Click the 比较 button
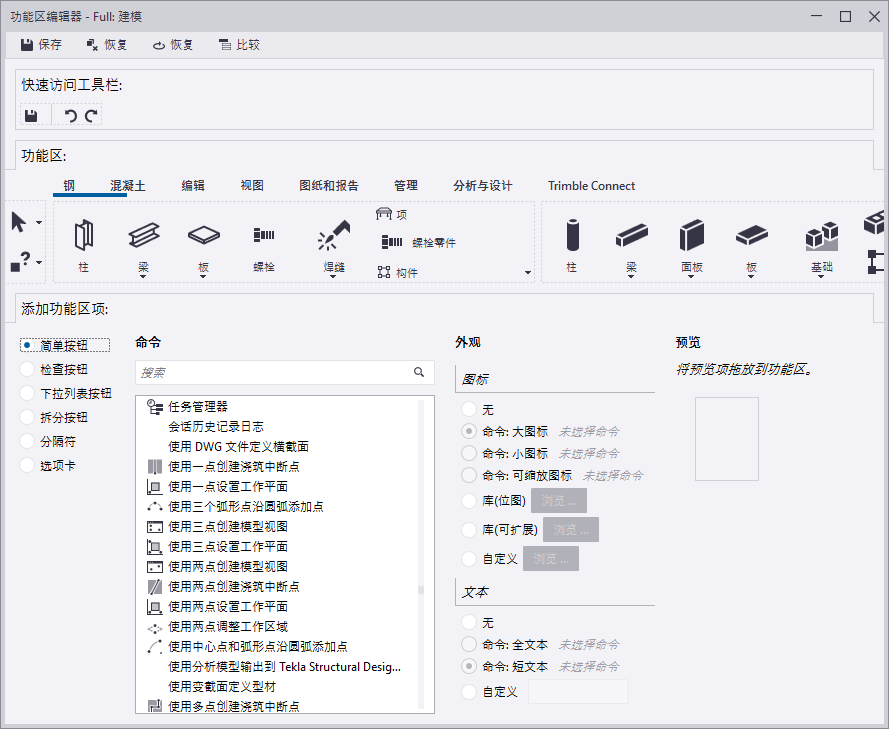 (239, 45)
